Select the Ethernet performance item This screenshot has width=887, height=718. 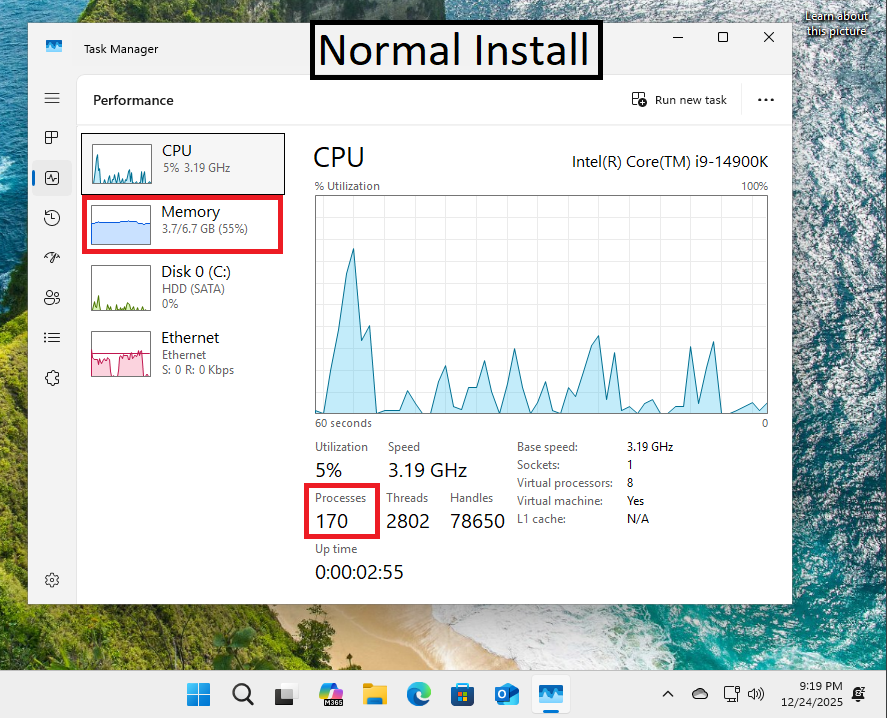point(183,353)
